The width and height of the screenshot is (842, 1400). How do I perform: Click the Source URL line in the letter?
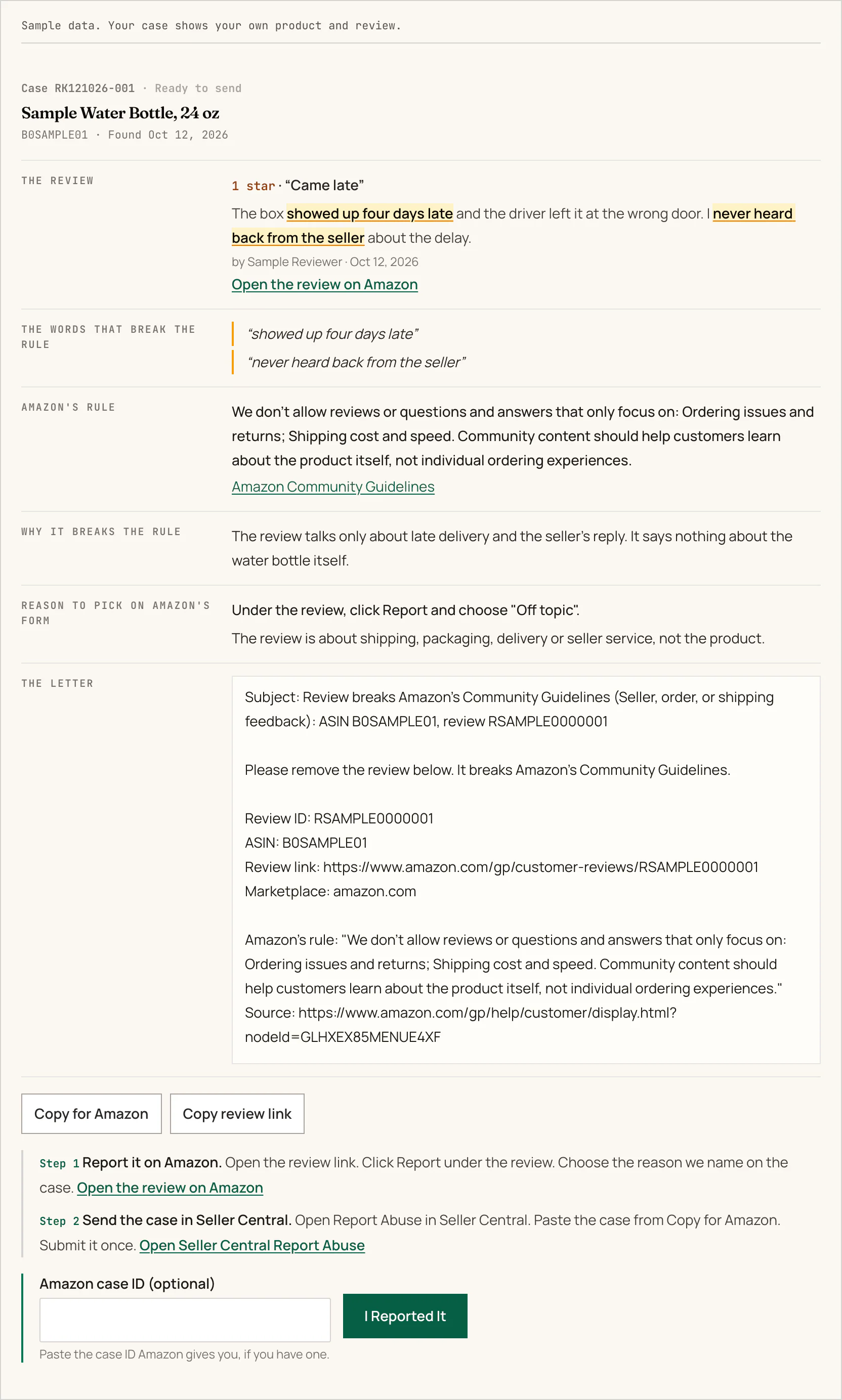pos(460,1025)
